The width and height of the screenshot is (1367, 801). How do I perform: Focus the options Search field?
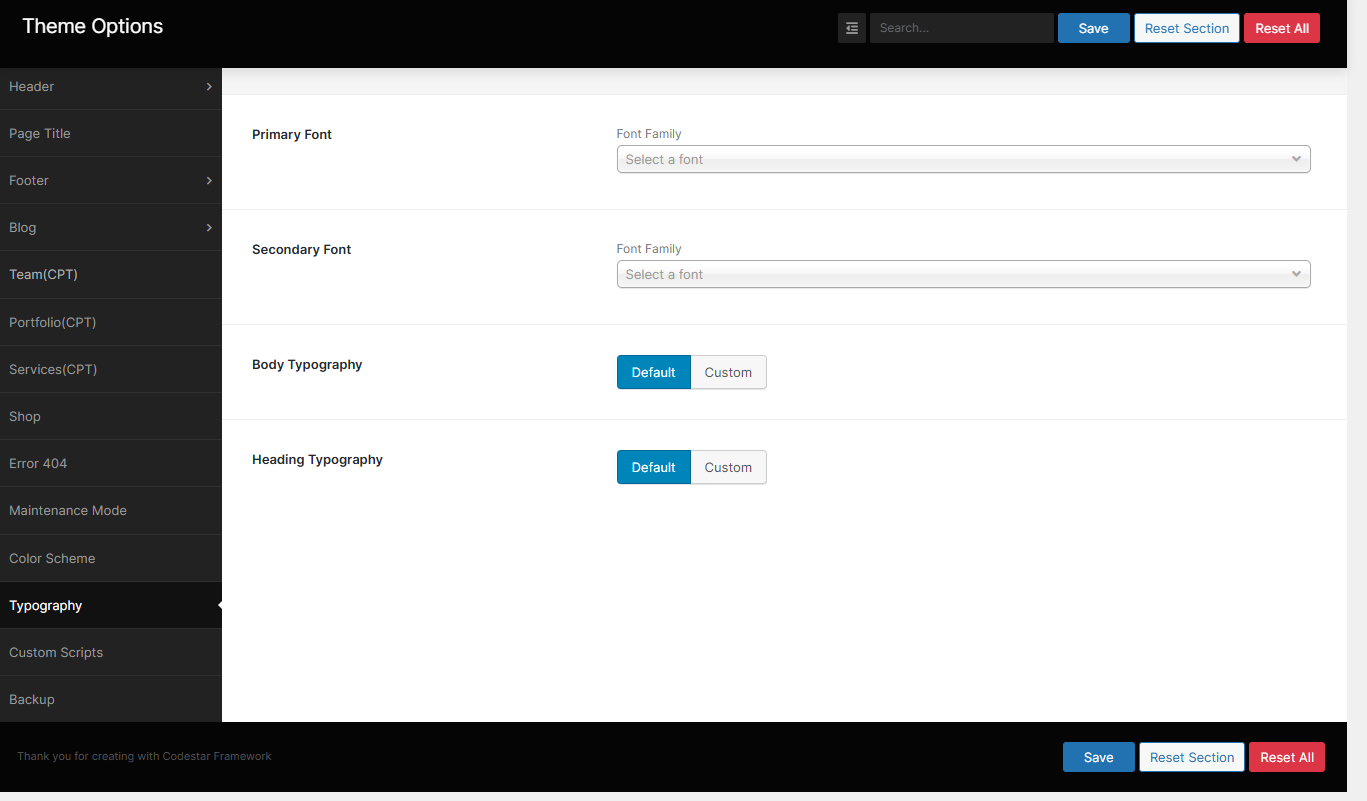click(x=961, y=28)
